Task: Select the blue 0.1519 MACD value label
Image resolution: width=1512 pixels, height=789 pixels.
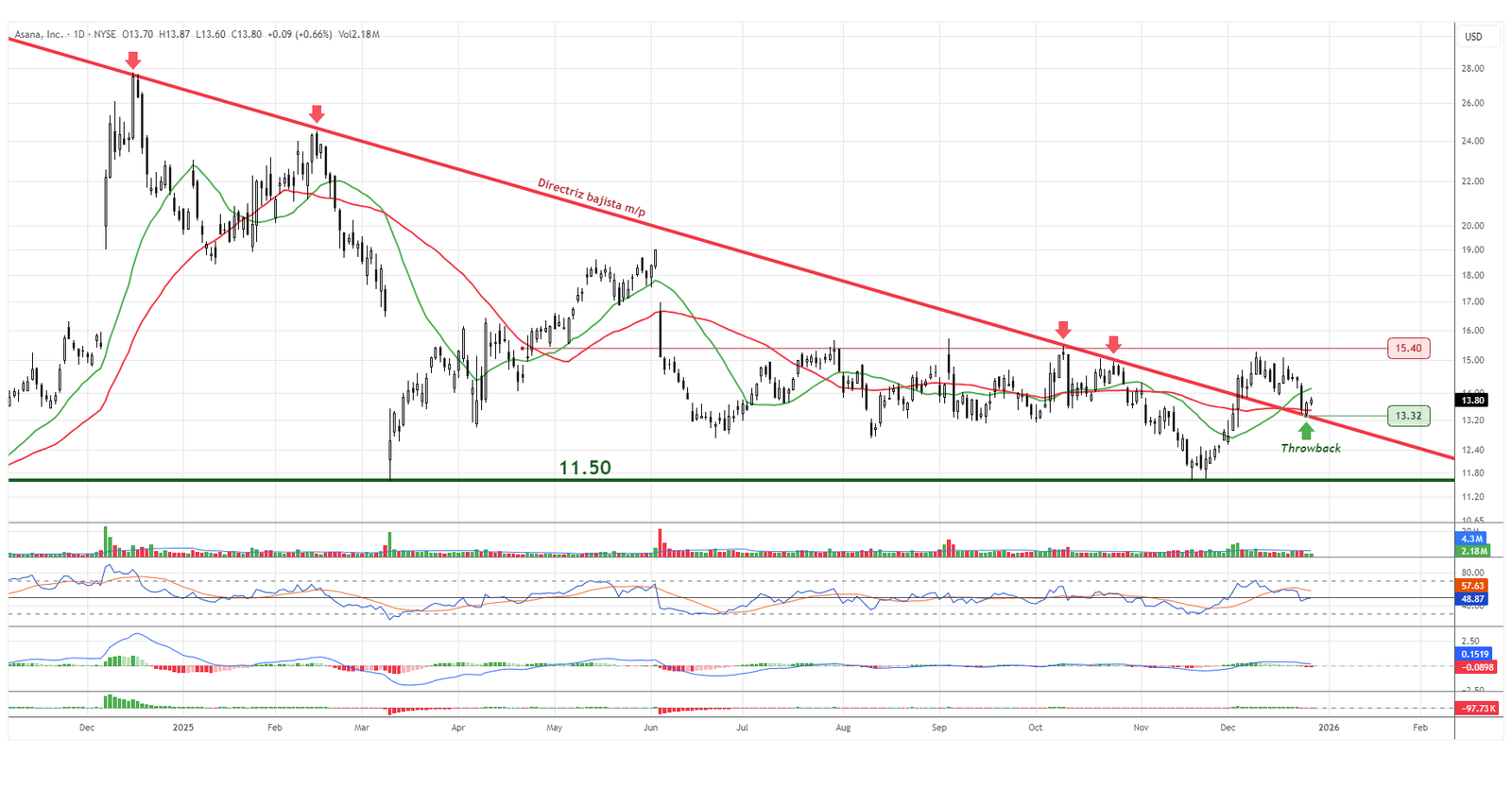Action: coord(1474,654)
